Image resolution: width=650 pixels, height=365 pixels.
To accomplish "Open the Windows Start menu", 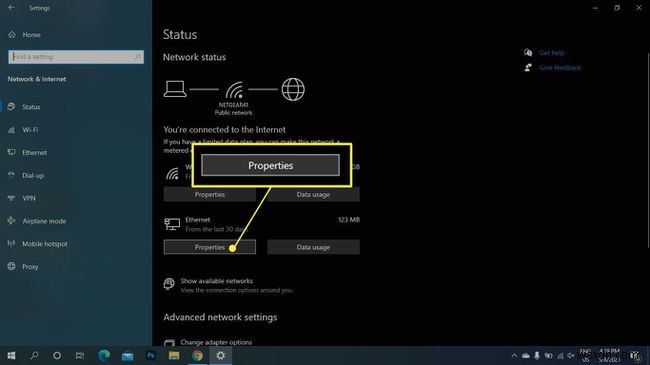I will click(11, 355).
